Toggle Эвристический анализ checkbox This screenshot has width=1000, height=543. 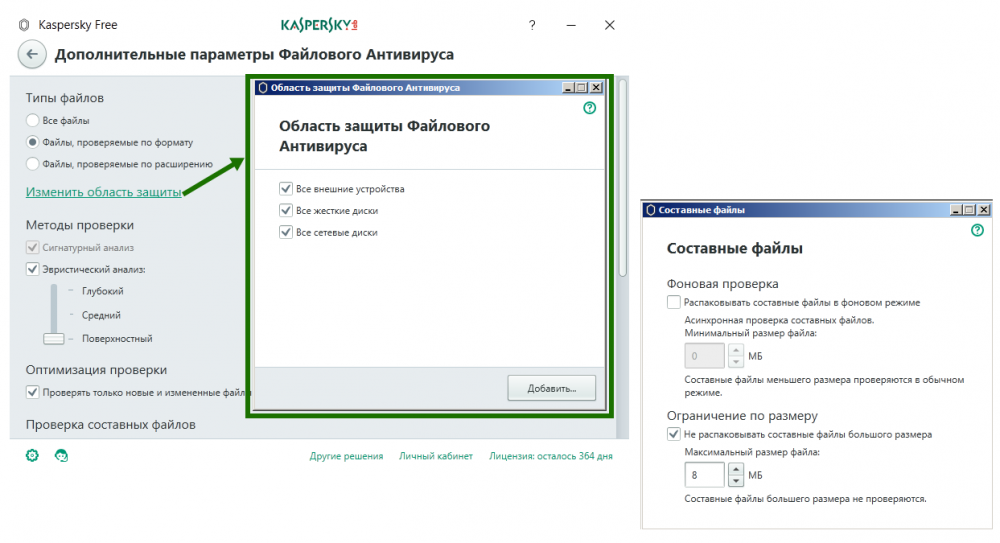pyautogui.click(x=33, y=269)
